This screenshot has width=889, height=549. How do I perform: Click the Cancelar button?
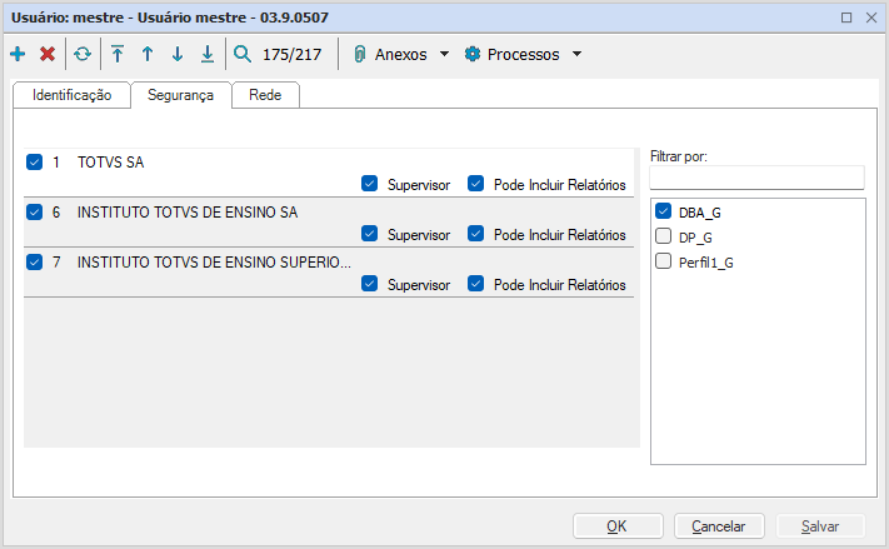719,526
